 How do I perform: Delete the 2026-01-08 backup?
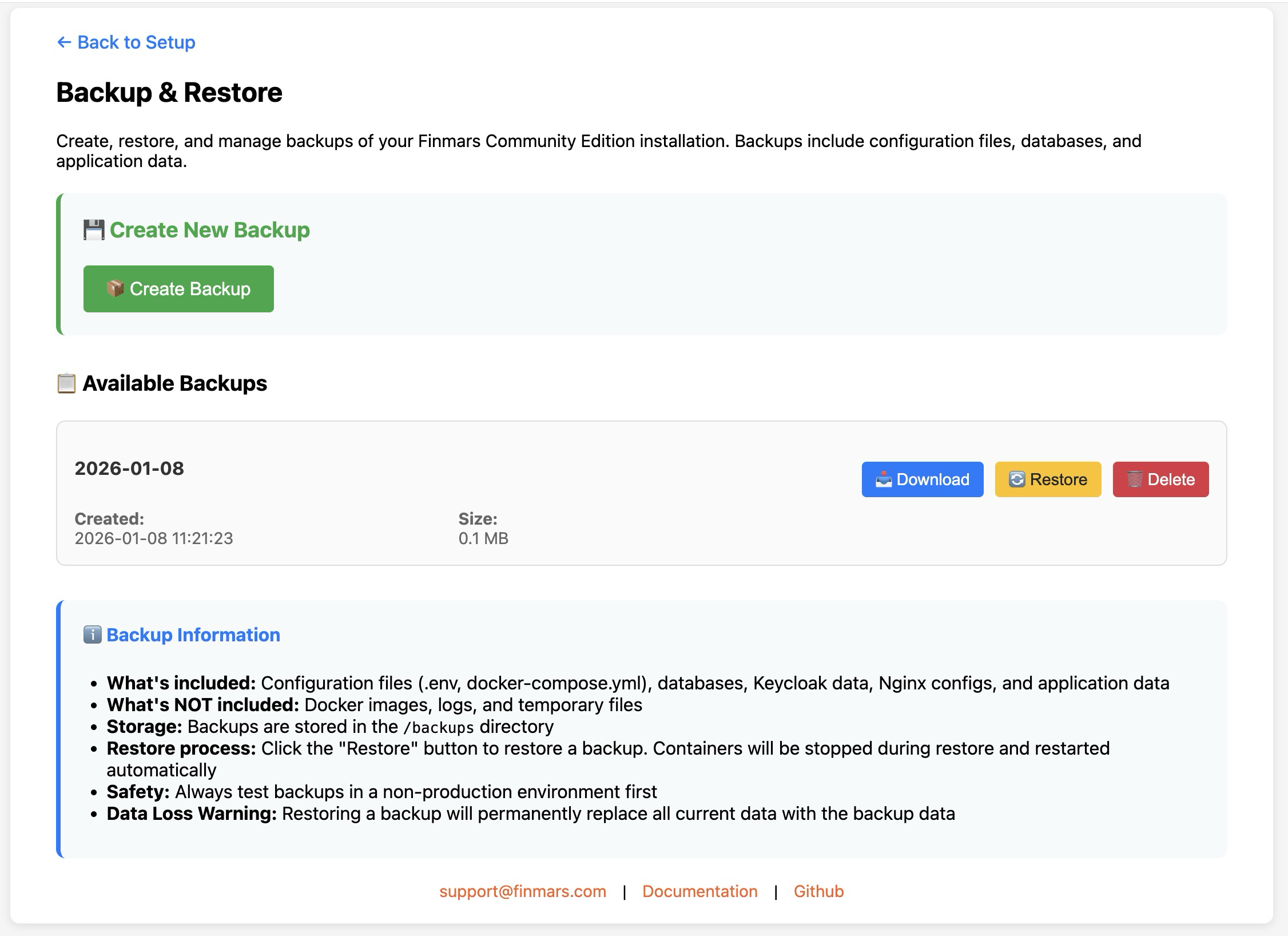[x=1160, y=479]
